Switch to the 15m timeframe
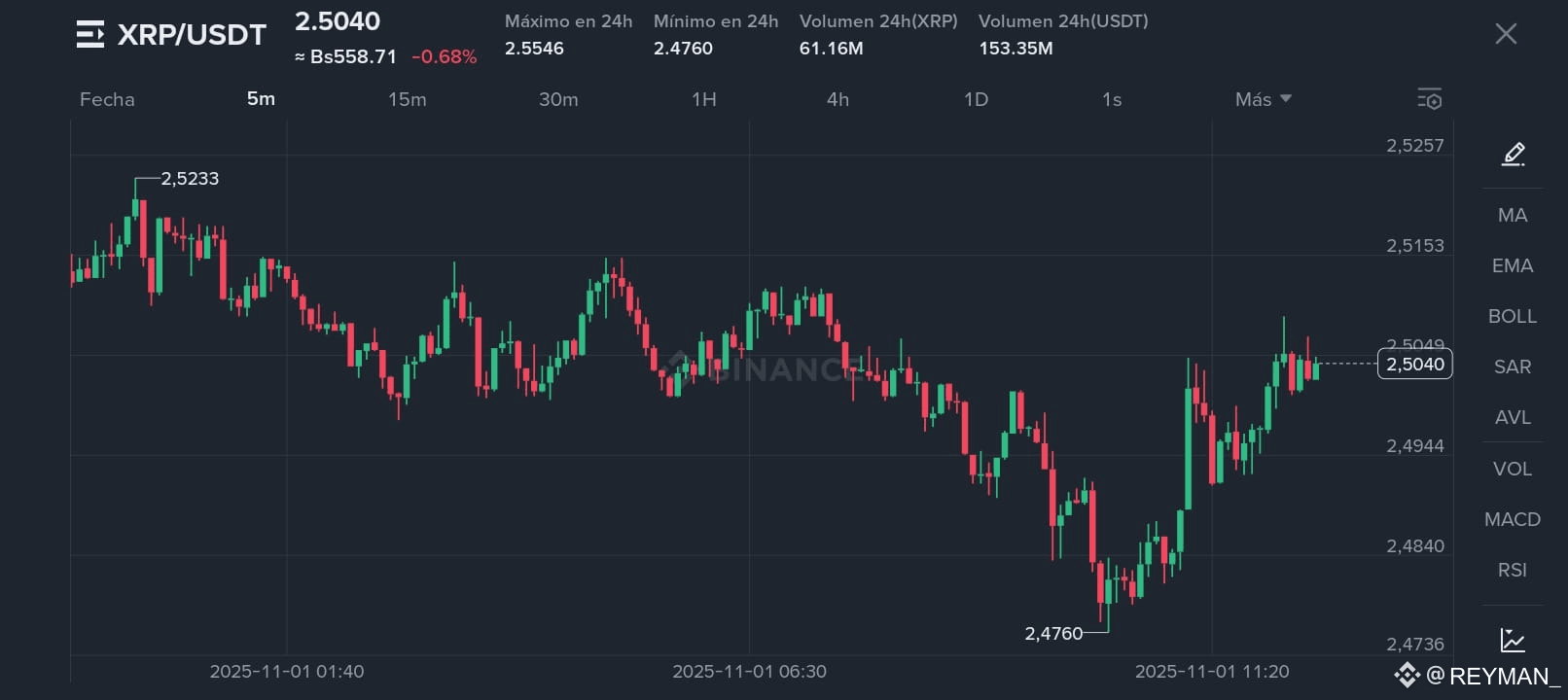 tap(407, 99)
